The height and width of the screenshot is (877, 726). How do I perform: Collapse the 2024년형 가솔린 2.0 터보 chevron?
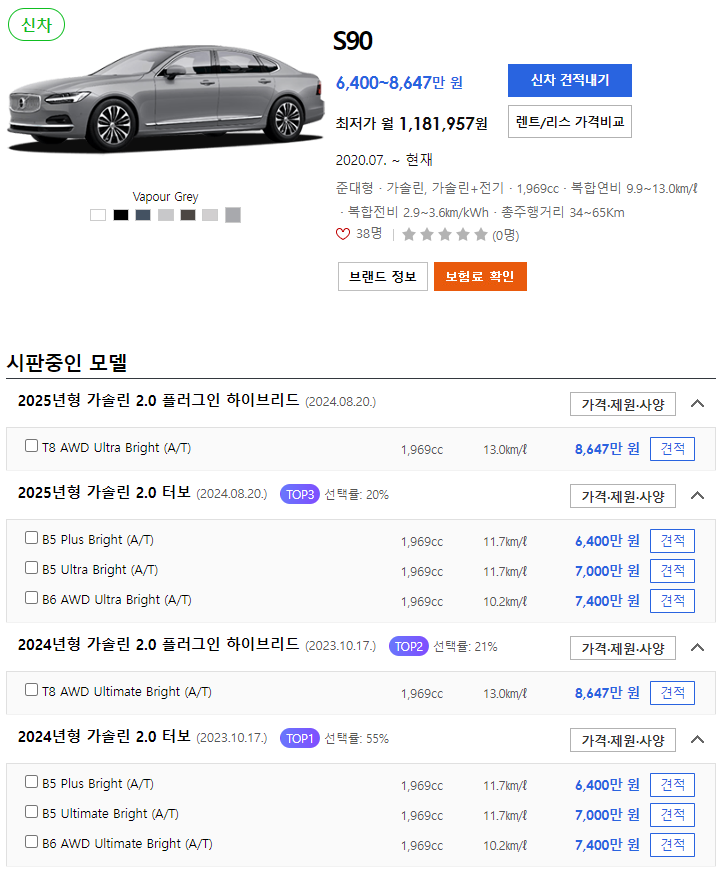(697, 739)
